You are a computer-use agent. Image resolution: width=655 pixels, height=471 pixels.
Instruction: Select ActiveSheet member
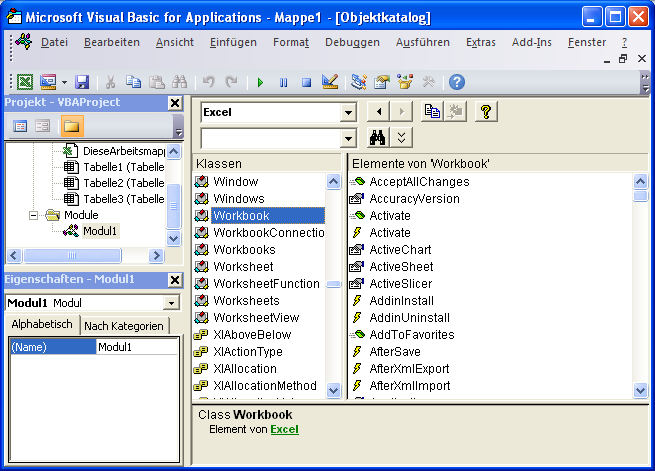(401, 266)
